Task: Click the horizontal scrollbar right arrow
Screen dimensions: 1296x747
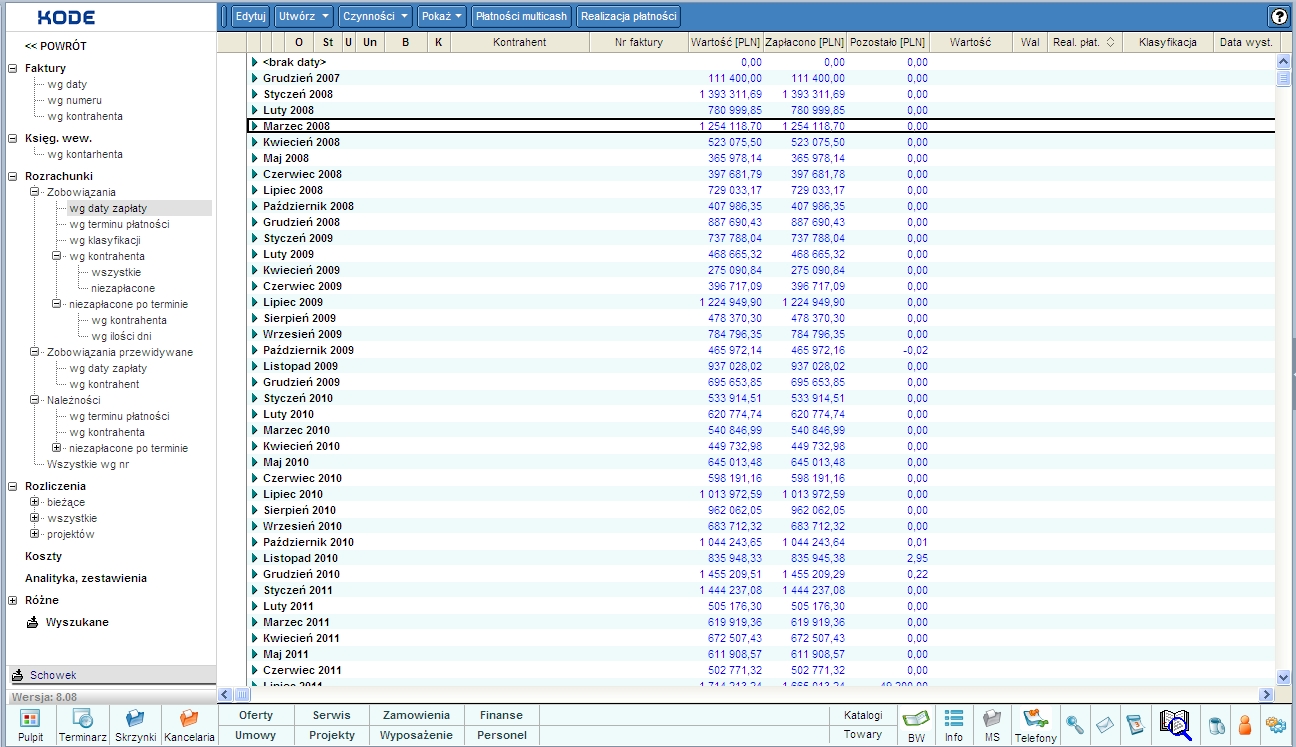Action: 1267,694
